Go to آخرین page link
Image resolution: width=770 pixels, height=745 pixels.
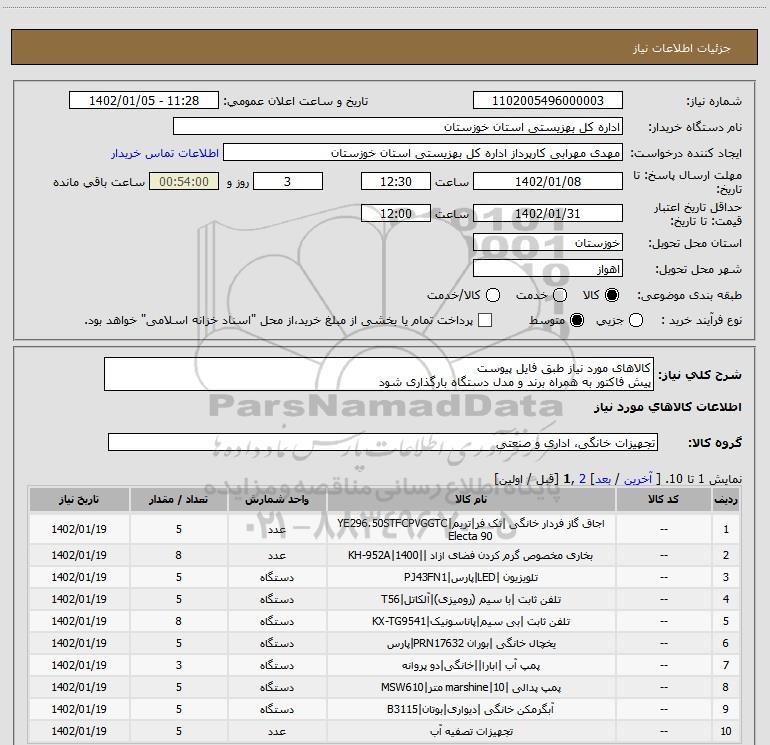pos(638,479)
